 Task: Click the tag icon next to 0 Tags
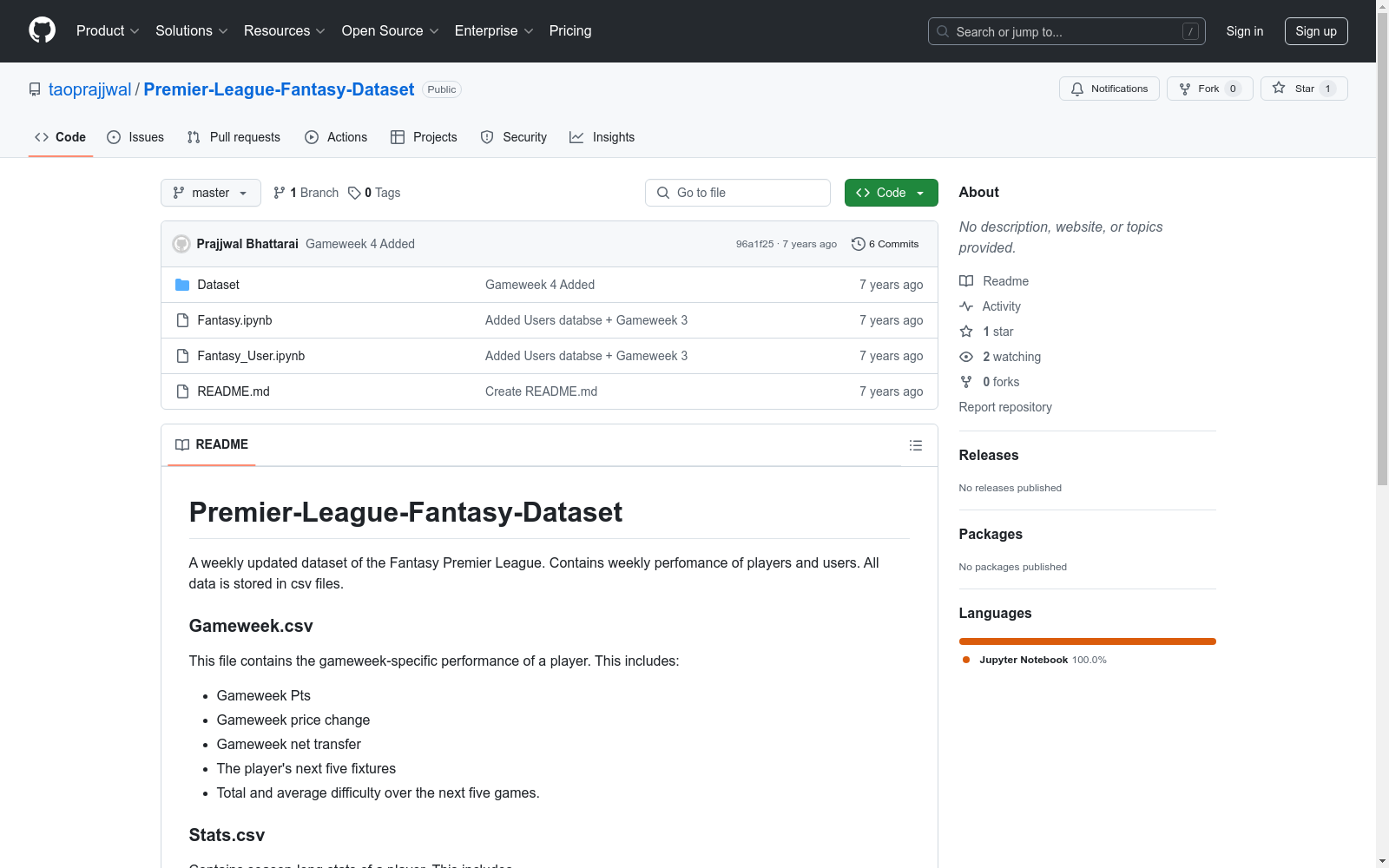coord(354,193)
